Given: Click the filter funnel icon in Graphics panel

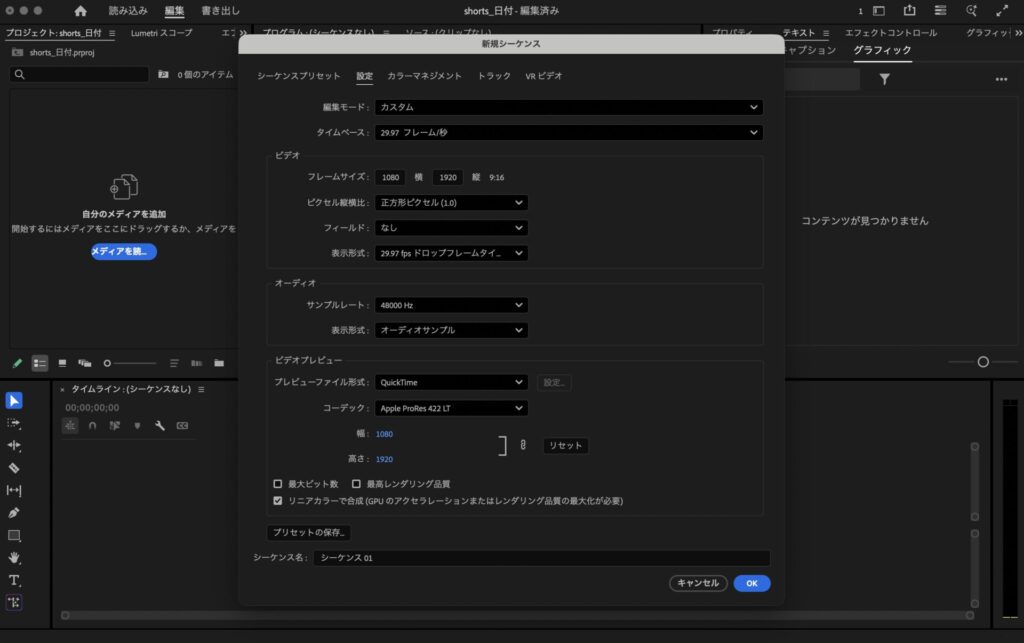Looking at the screenshot, I should click(x=884, y=79).
